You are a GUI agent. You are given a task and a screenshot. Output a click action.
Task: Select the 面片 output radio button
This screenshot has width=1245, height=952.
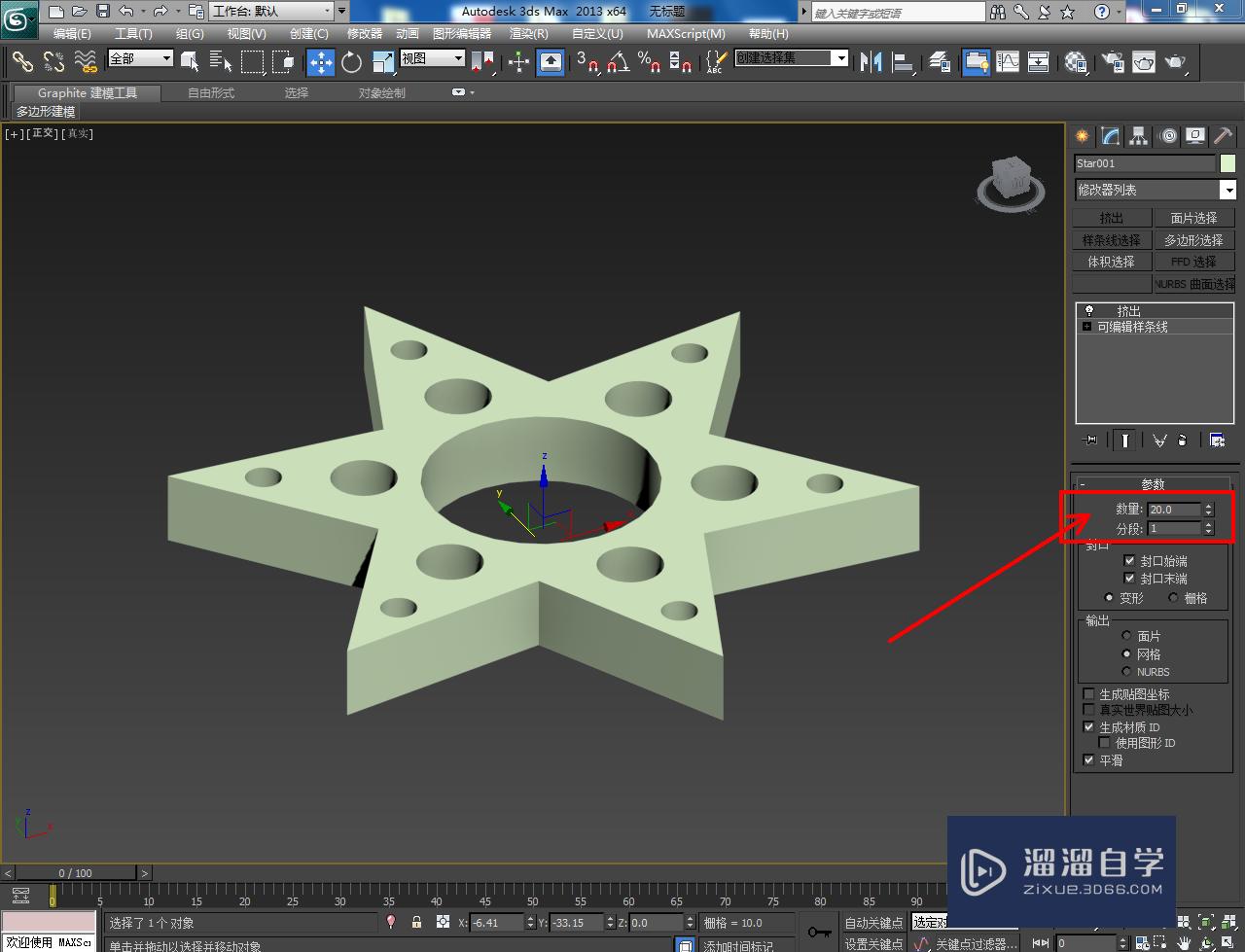[1126, 636]
